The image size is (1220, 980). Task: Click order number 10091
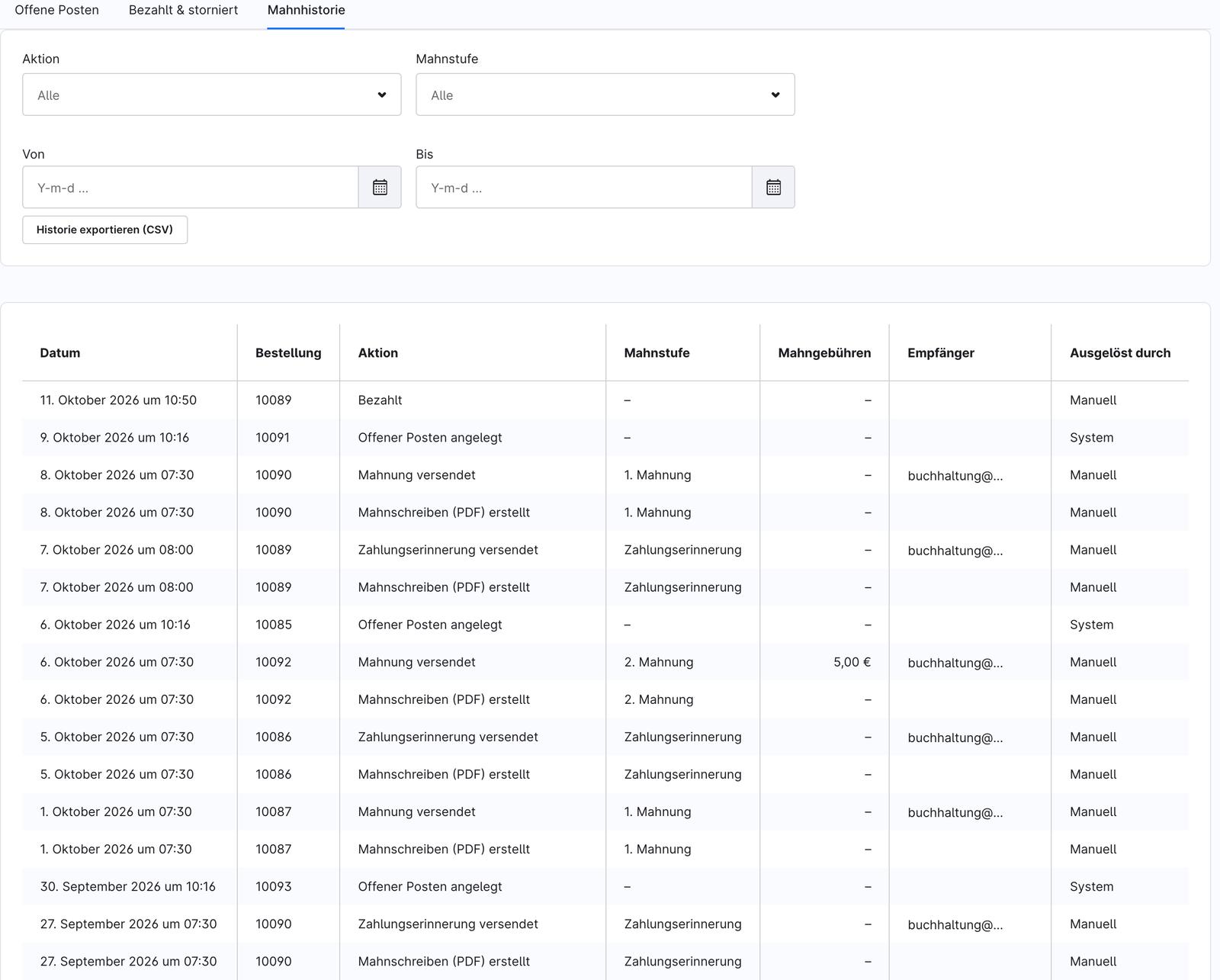point(273,438)
